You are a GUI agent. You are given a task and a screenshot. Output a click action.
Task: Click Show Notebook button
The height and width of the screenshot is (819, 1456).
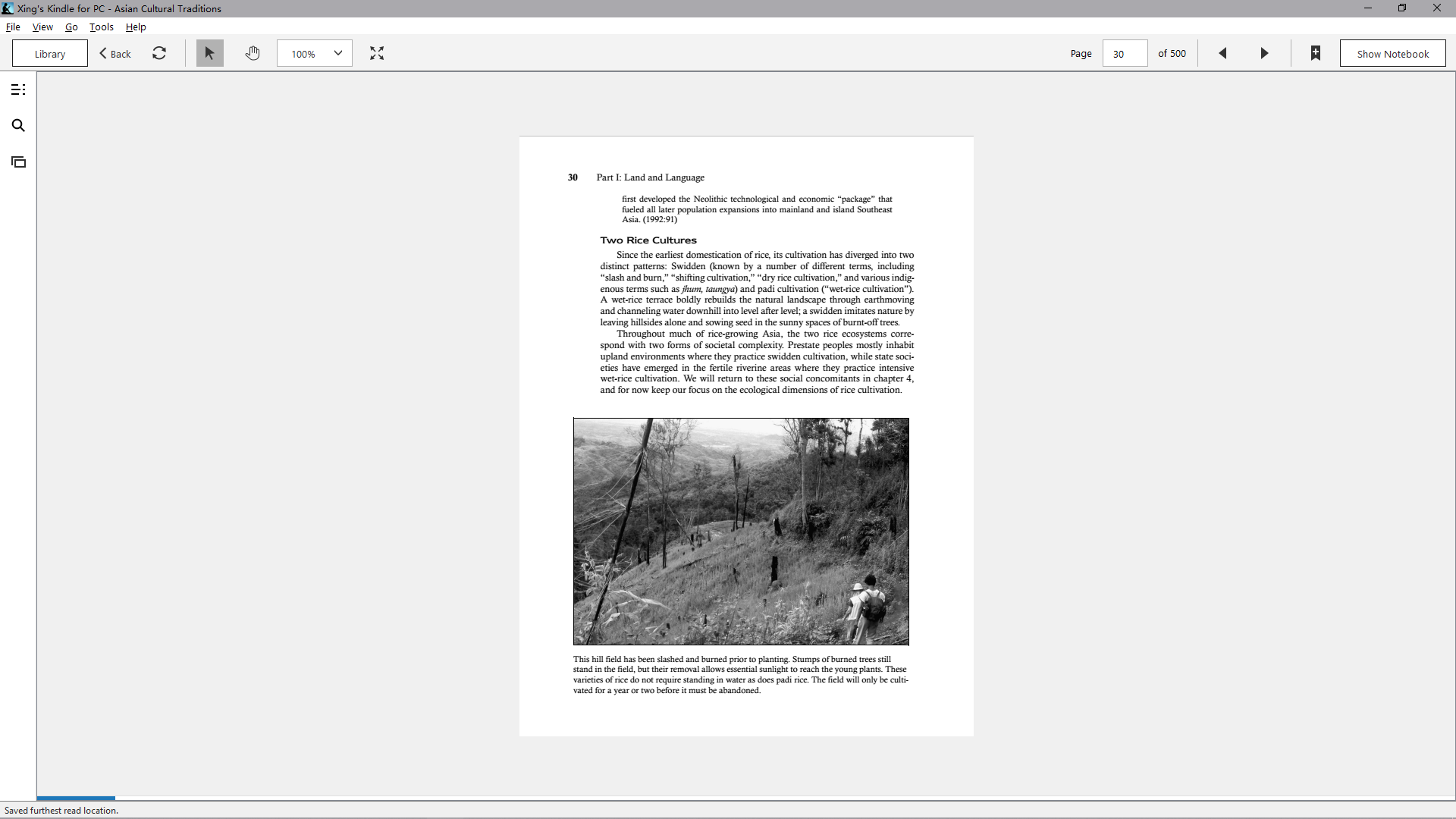pyautogui.click(x=1393, y=53)
